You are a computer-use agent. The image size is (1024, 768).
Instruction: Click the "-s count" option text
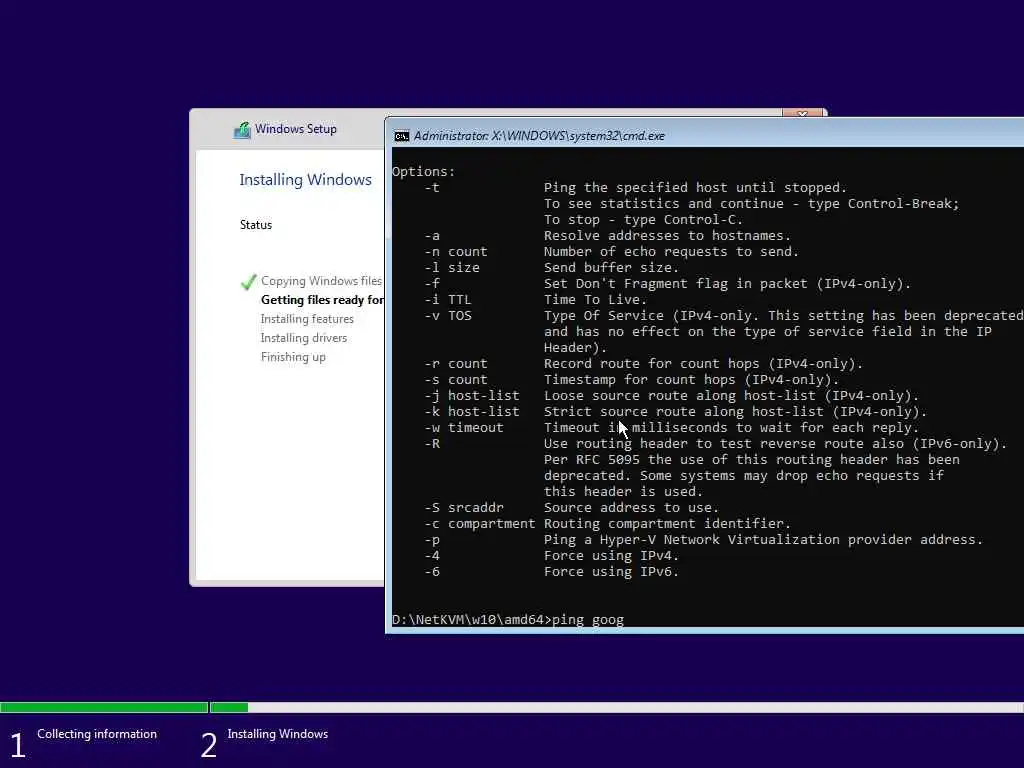pyautogui.click(x=456, y=379)
